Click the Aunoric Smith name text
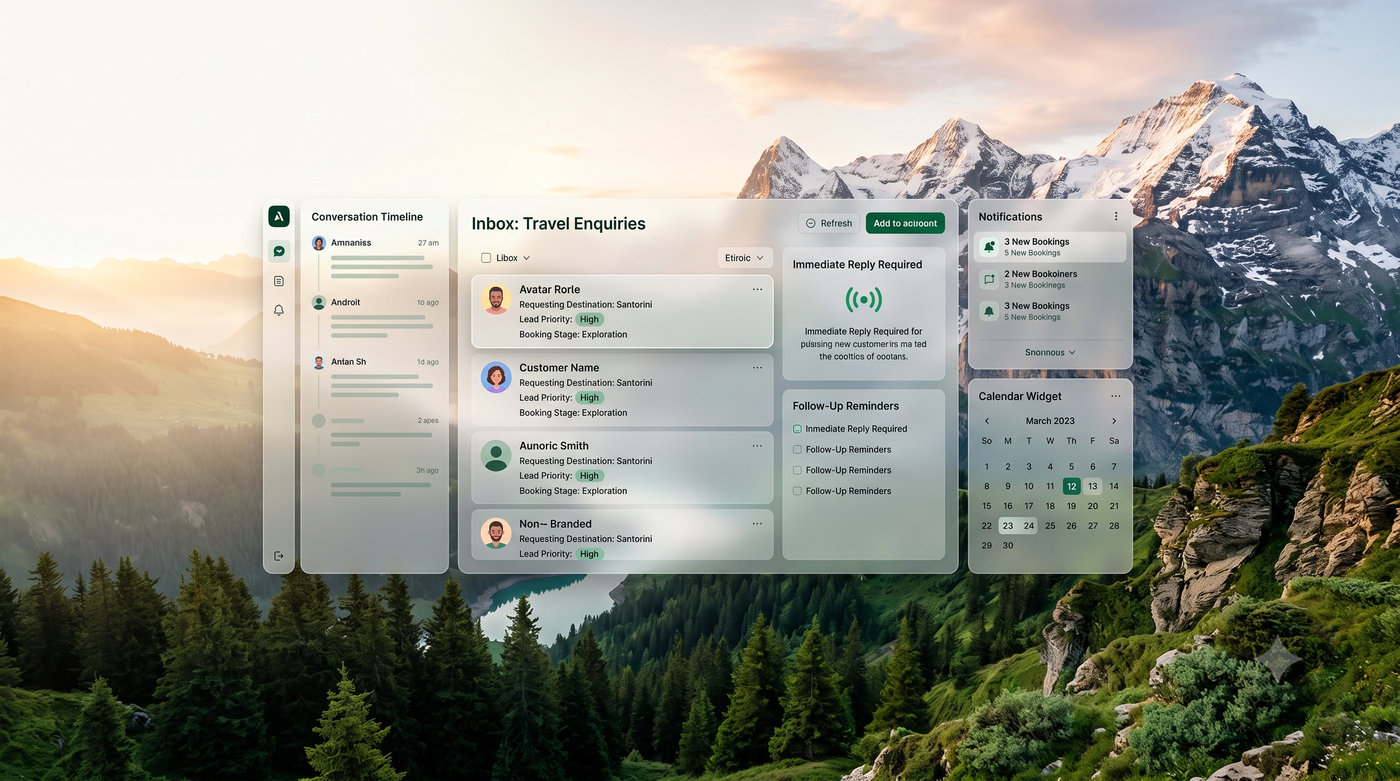The height and width of the screenshot is (781, 1400). 554,445
